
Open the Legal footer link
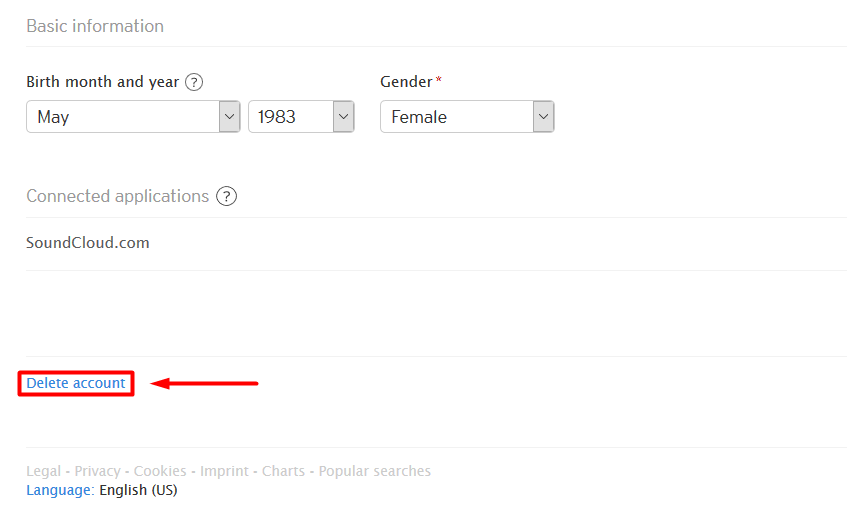coord(43,471)
